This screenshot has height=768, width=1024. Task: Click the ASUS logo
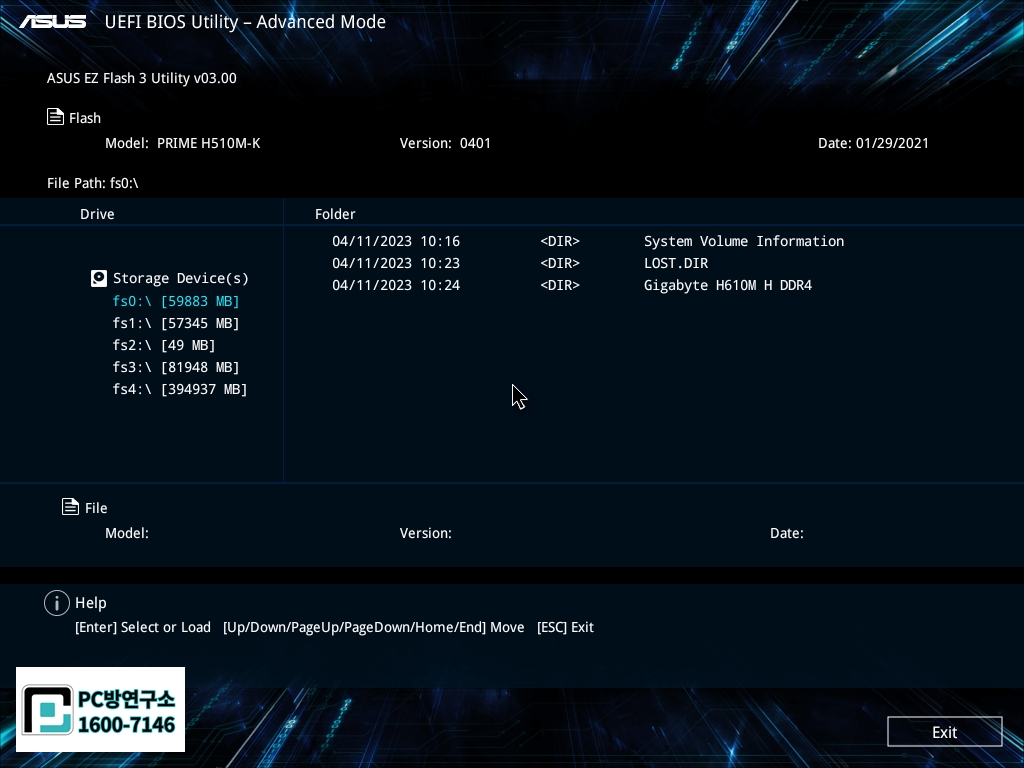click(52, 22)
